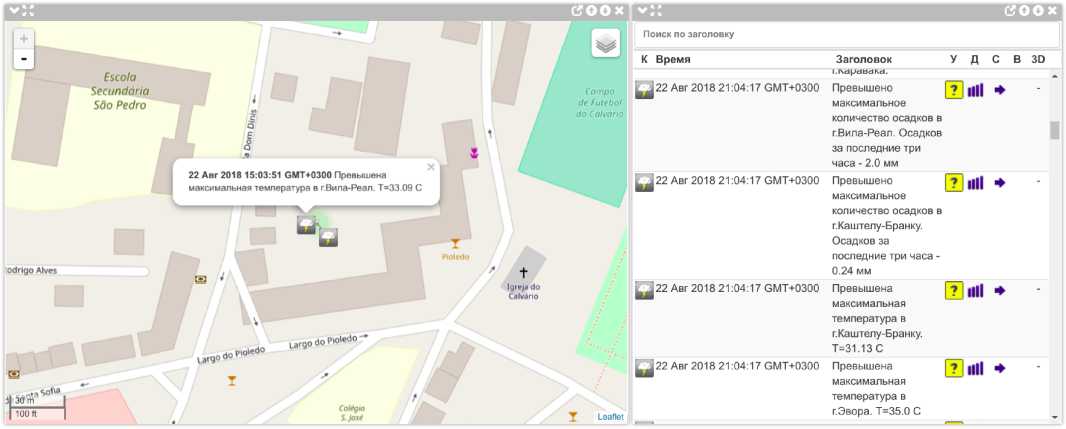Screen dimensions: 1066x429
Task: Collapse the events list panel with chevron
Action: point(643,10)
